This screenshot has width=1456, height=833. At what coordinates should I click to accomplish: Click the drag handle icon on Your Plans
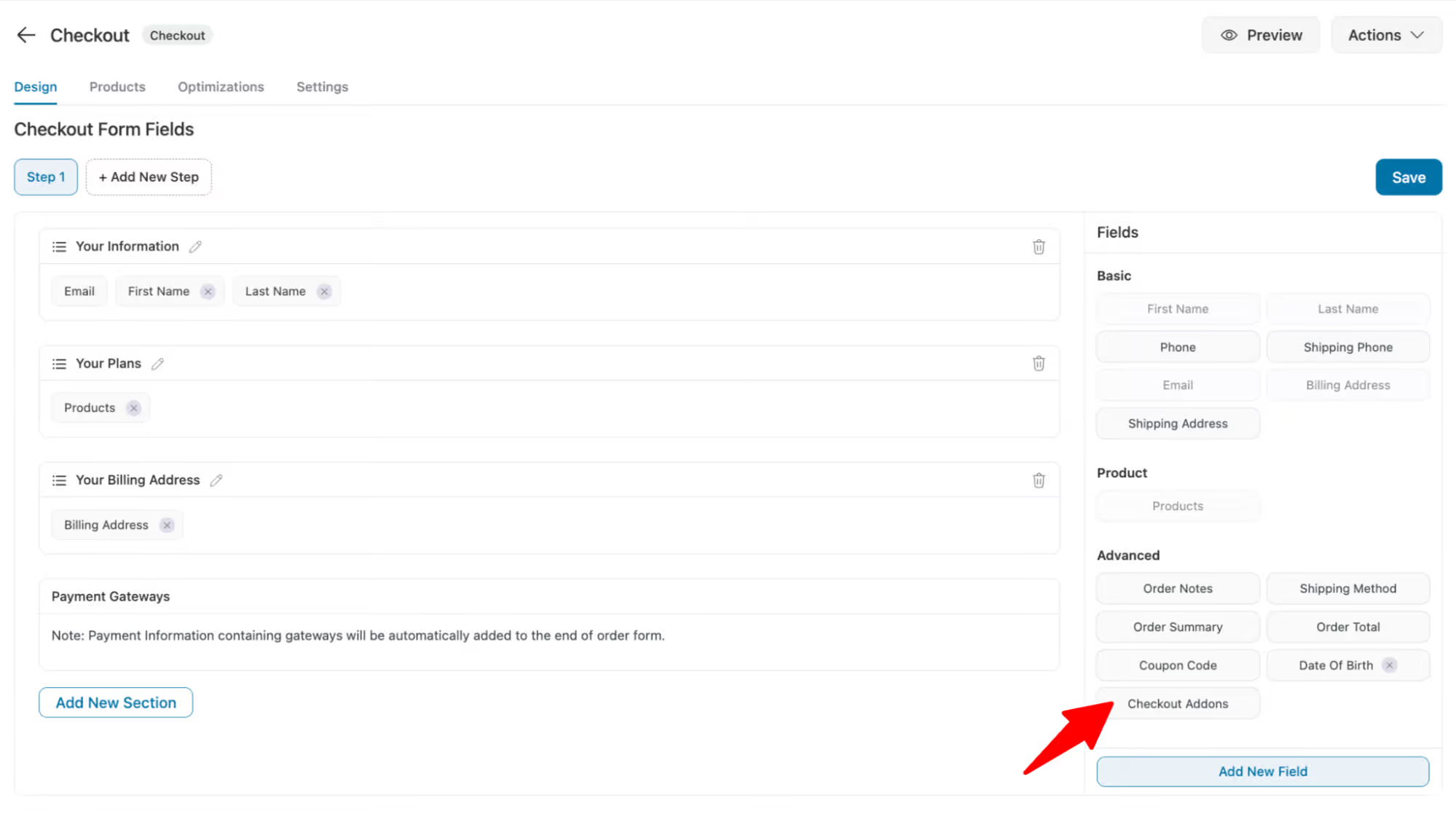click(60, 363)
